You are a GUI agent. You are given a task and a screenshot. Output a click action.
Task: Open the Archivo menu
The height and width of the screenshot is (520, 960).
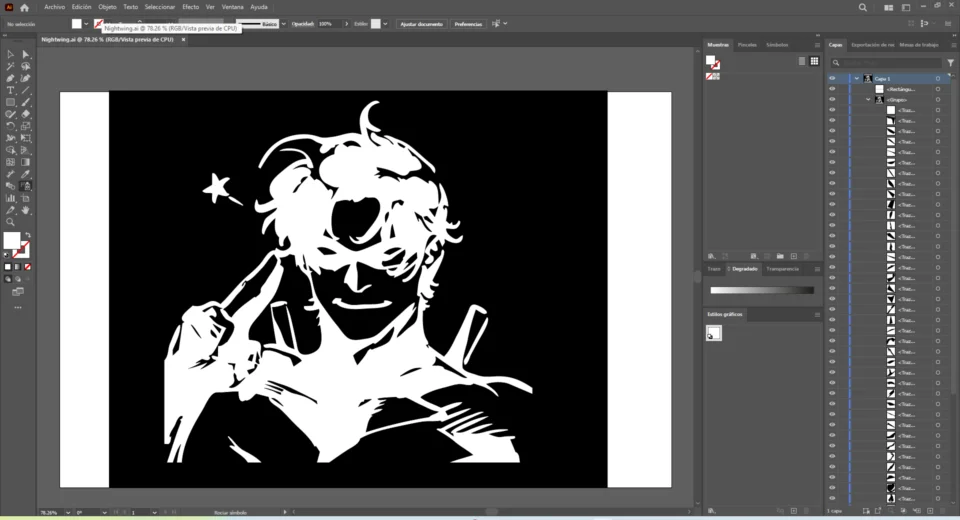[x=54, y=7]
